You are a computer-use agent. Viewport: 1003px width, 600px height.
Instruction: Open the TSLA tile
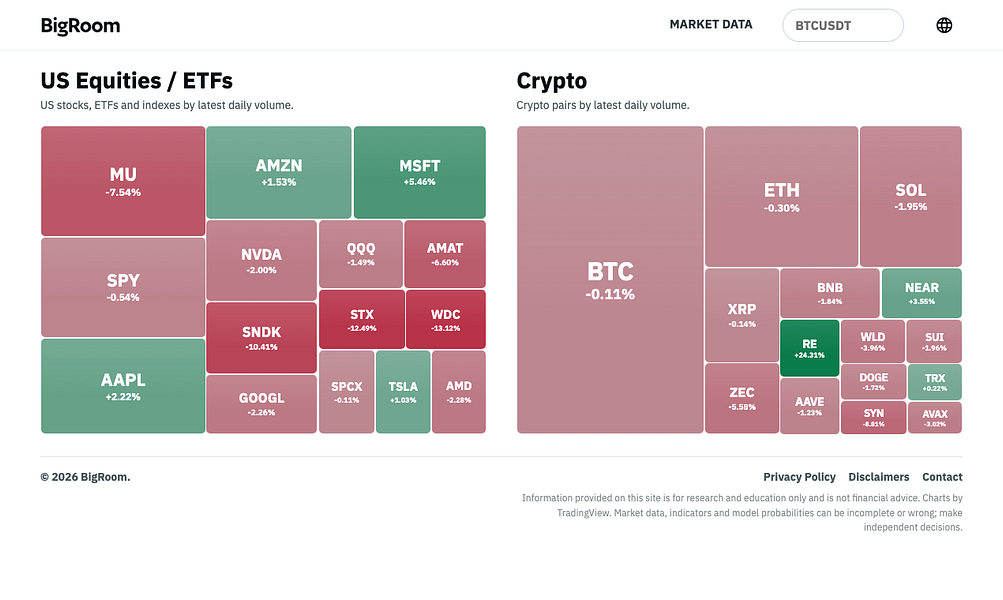(x=403, y=392)
